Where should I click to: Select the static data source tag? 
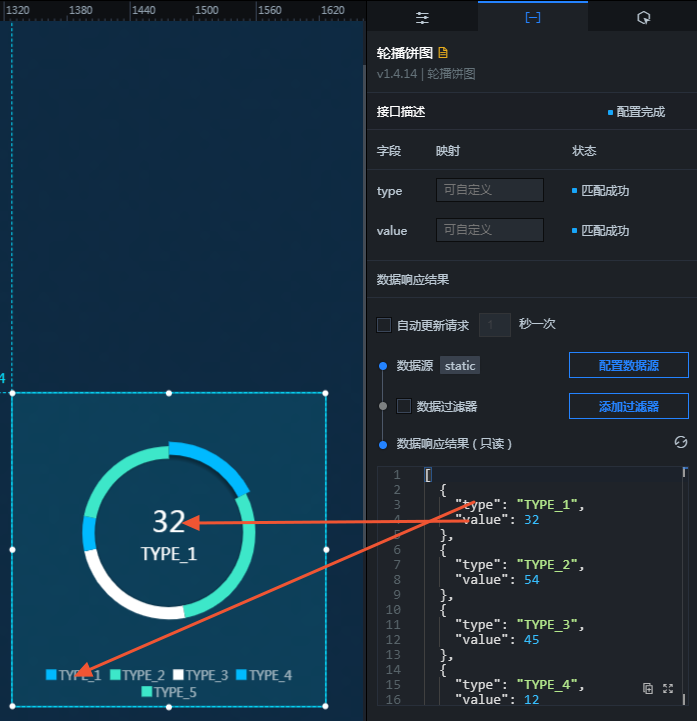click(460, 366)
